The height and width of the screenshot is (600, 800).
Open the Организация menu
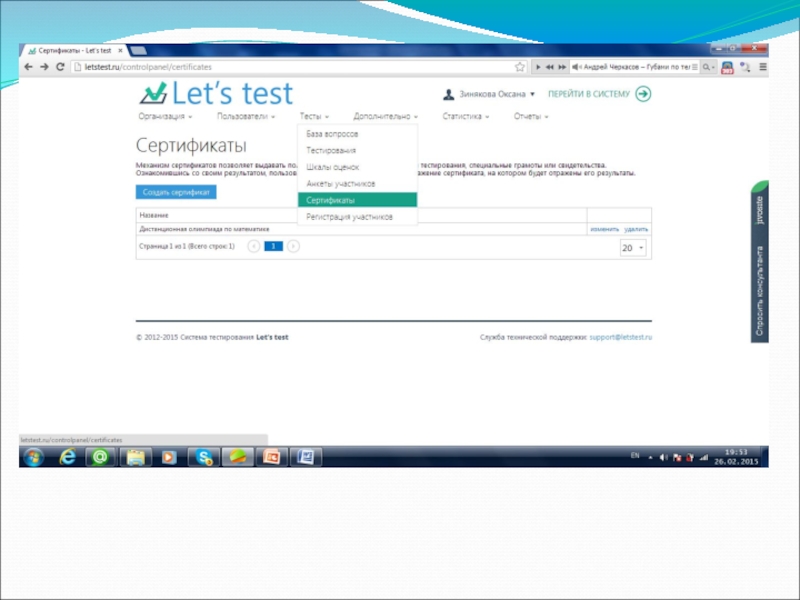[x=165, y=116]
